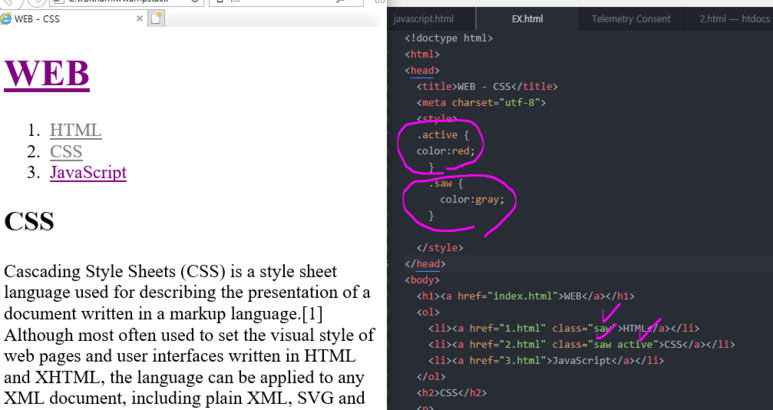Screen dimensions: 773x410
Task: Place cursor on the <!doctype html> line
Action: (449, 38)
